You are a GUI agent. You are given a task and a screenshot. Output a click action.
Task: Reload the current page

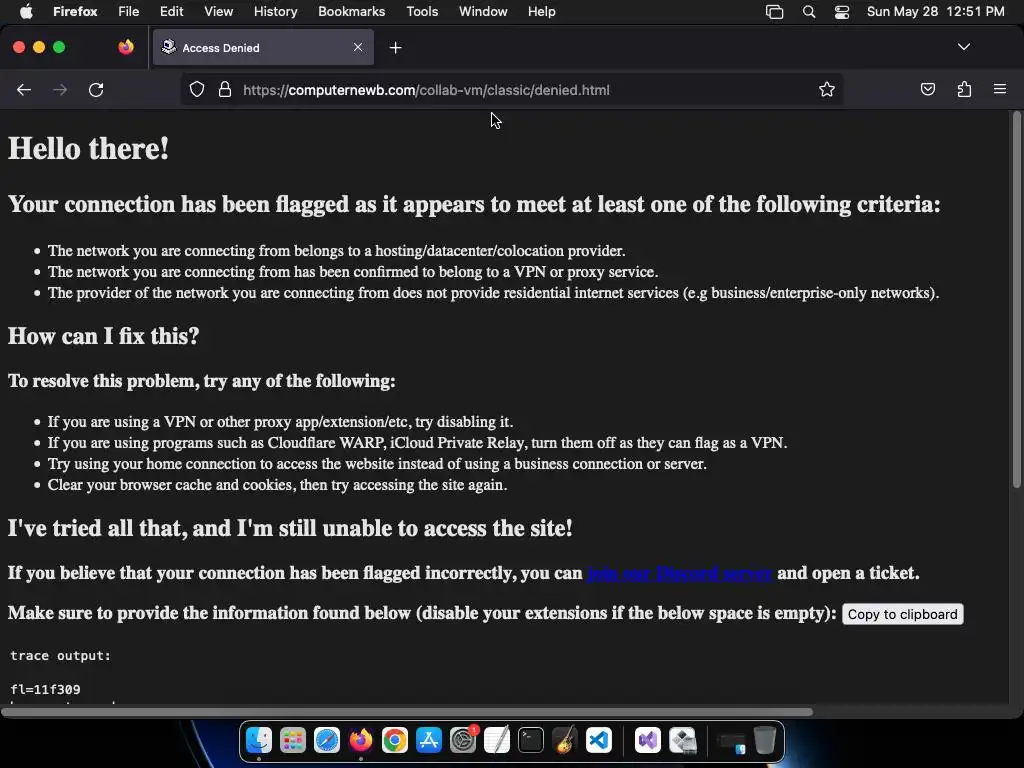tap(96, 89)
